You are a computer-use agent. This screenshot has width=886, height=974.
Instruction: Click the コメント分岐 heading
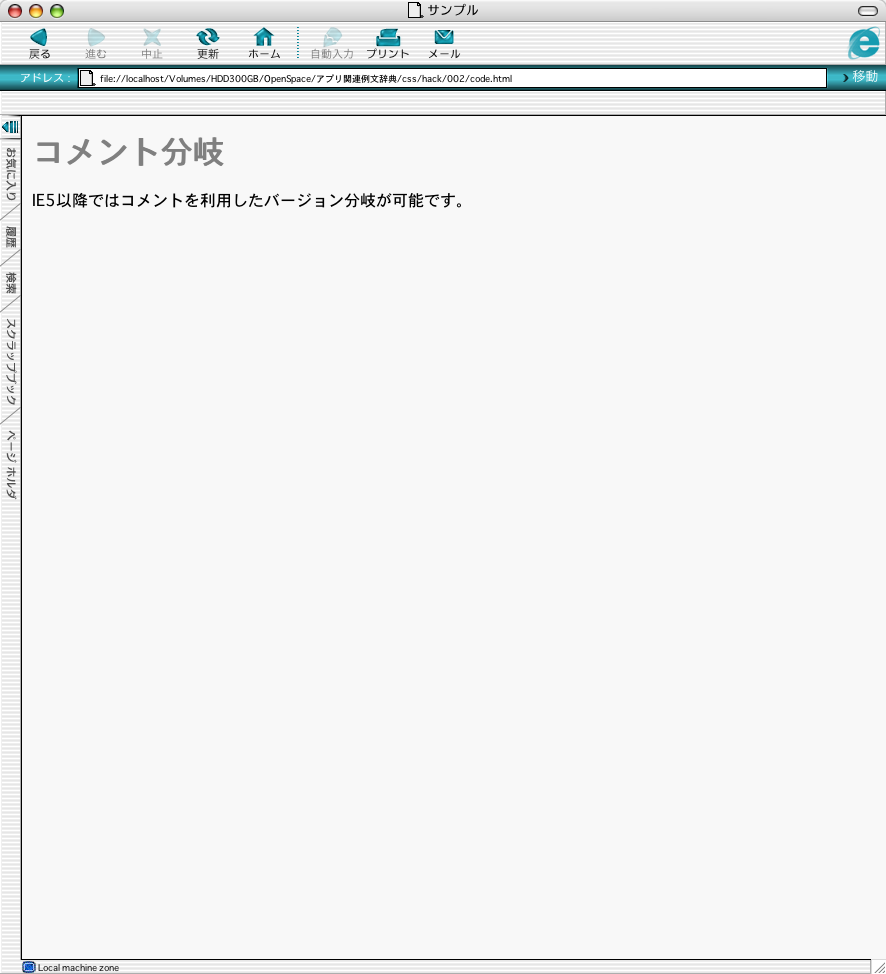(x=129, y=152)
